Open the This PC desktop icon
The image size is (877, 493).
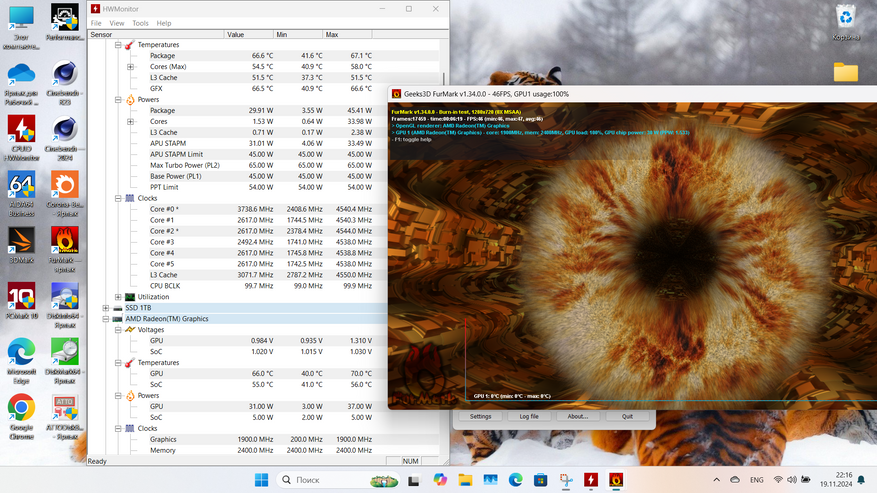(21, 27)
